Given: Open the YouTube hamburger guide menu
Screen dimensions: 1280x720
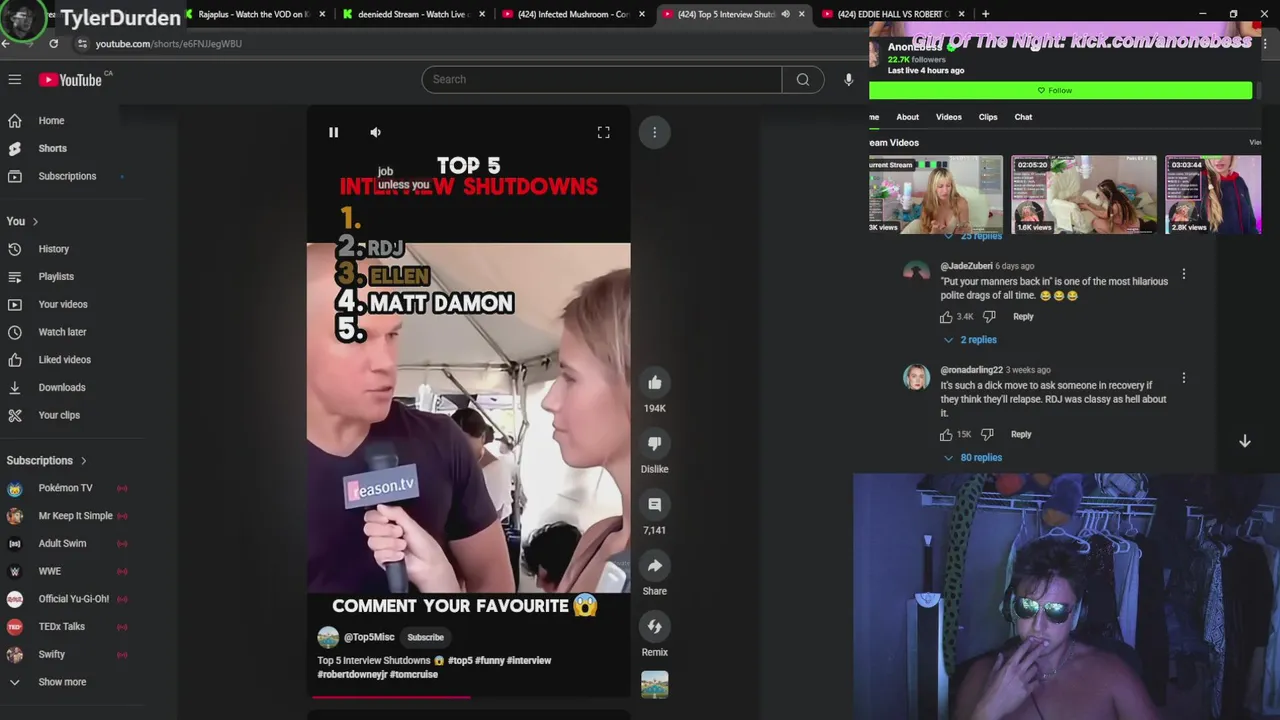Looking at the screenshot, I should [15, 79].
